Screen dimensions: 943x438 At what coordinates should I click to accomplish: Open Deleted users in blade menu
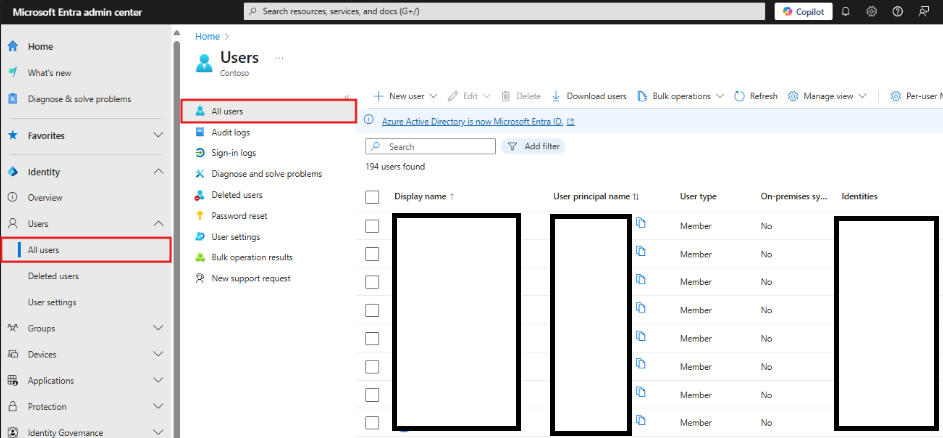237,195
